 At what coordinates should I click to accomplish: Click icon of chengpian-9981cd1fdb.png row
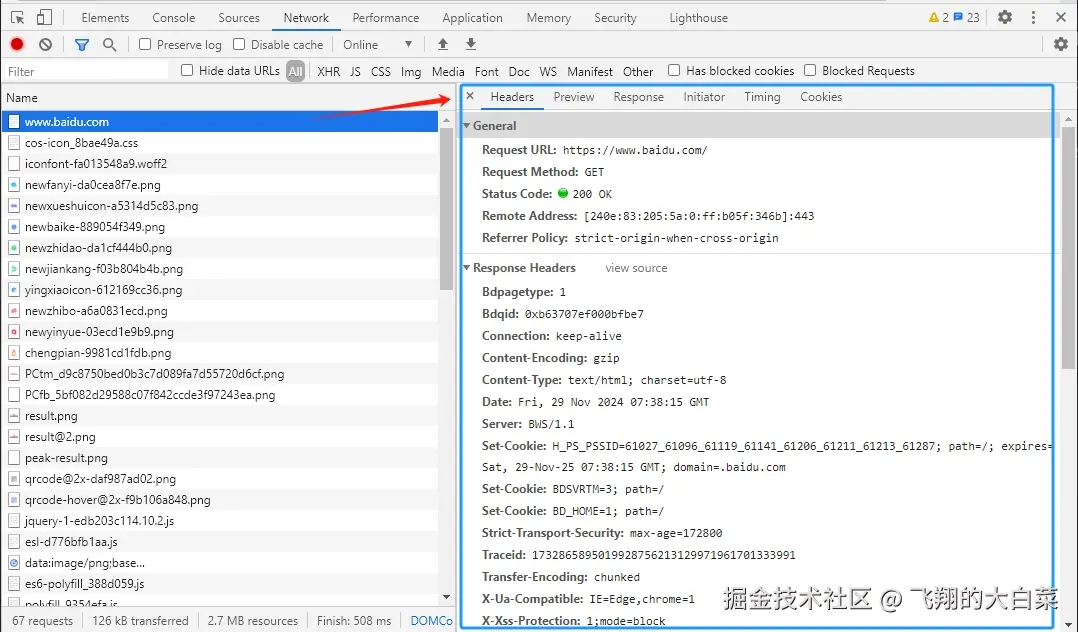[14, 353]
